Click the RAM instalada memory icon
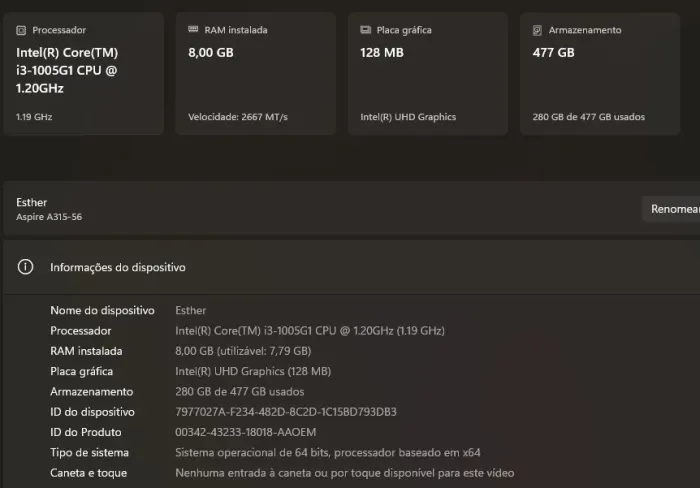Image resolution: width=700 pixels, height=488 pixels. click(x=193, y=29)
